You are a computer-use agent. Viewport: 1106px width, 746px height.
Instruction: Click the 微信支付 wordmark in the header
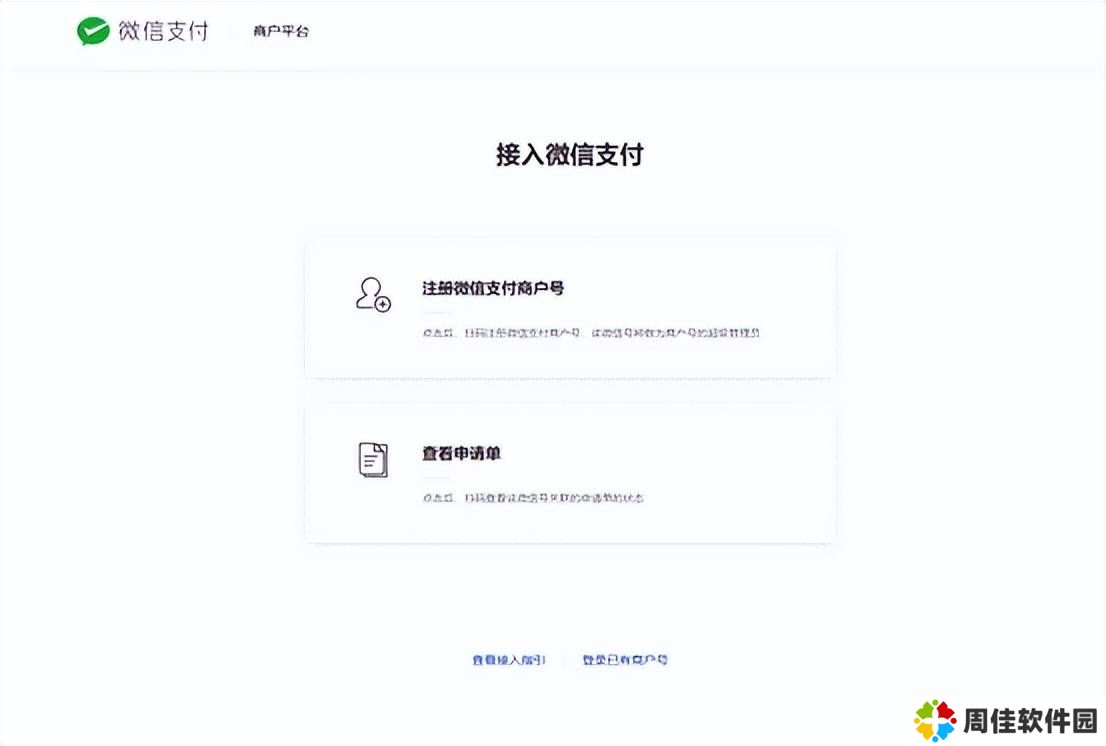coord(164,31)
